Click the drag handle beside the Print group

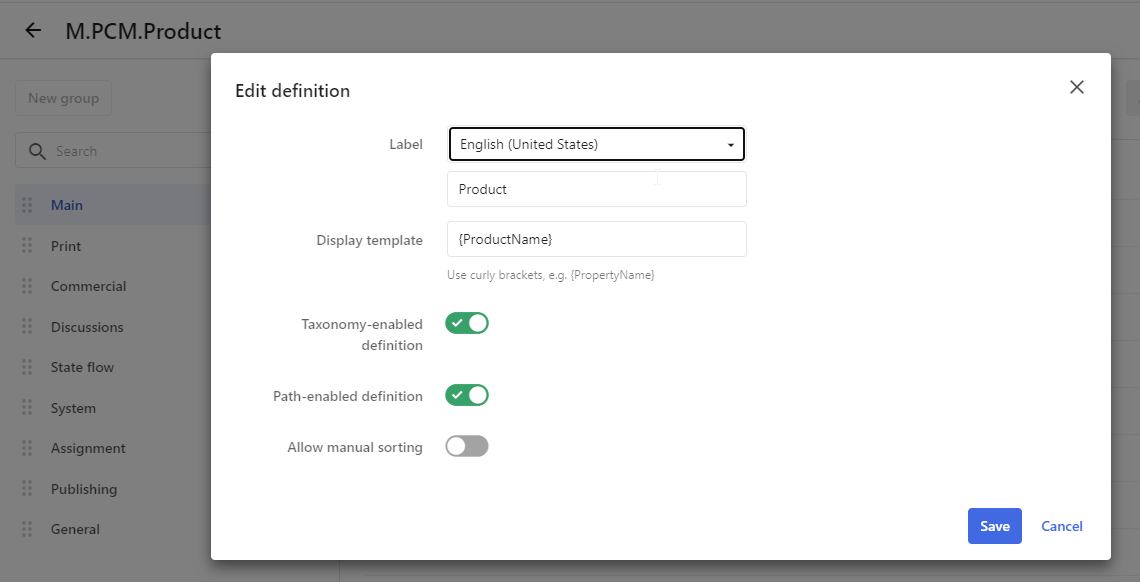(27, 246)
